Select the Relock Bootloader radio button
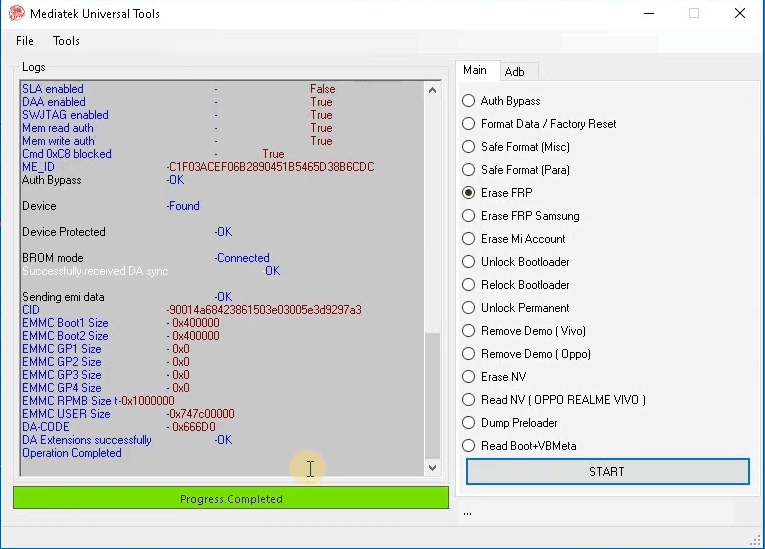 click(468, 285)
